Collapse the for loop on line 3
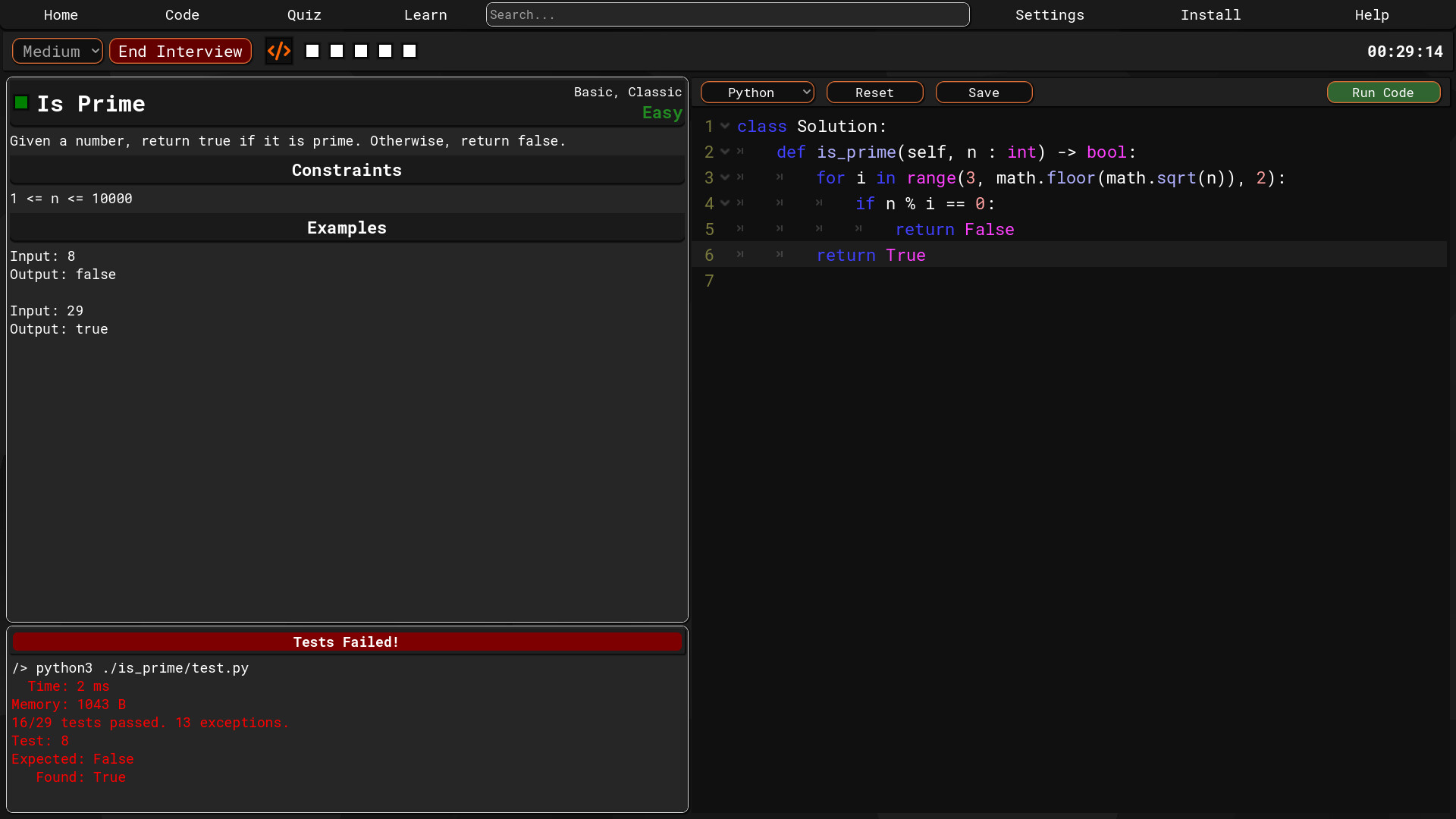Image resolution: width=1456 pixels, height=819 pixels. point(726,177)
